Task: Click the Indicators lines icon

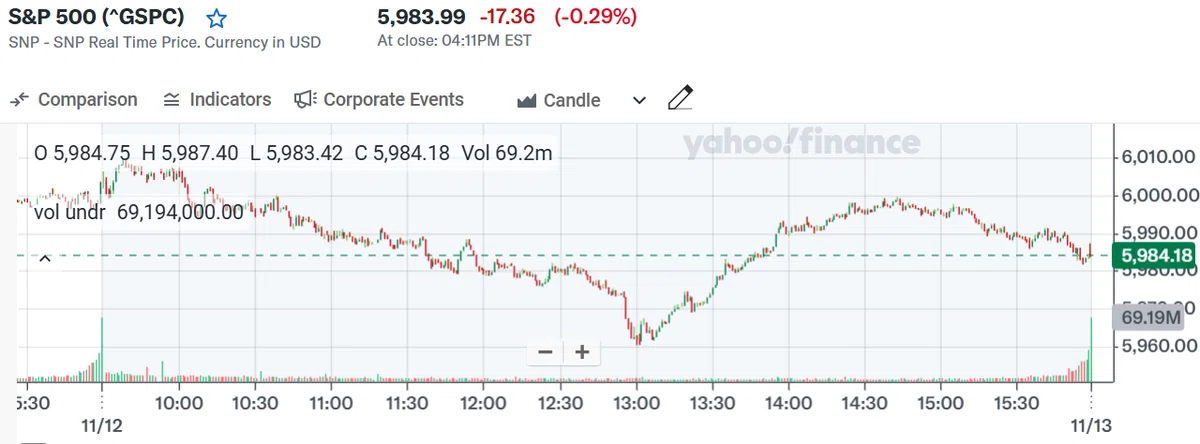Action: tap(172, 100)
